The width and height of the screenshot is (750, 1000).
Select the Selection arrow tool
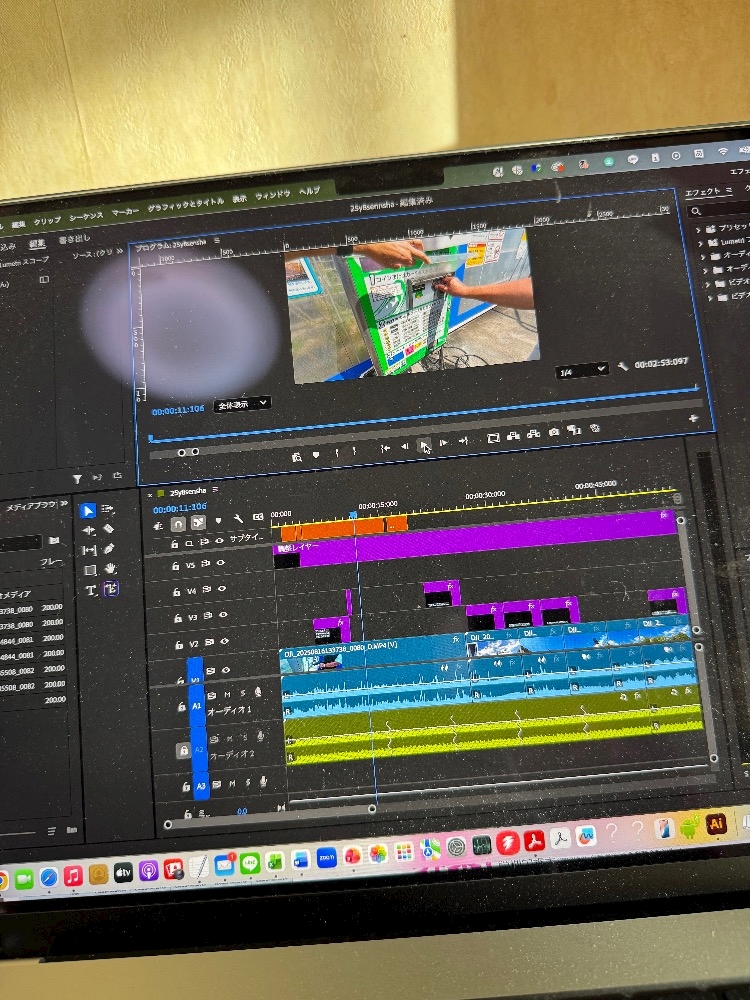[x=87, y=510]
